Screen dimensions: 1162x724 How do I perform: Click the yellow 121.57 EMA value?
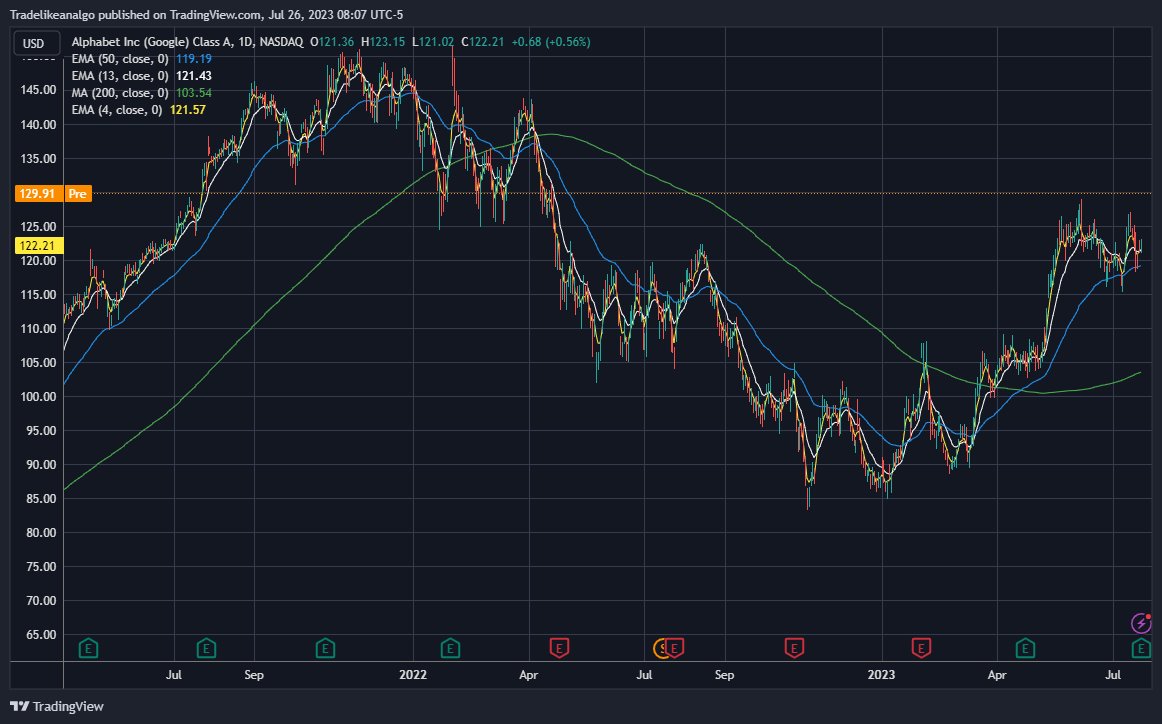point(187,110)
